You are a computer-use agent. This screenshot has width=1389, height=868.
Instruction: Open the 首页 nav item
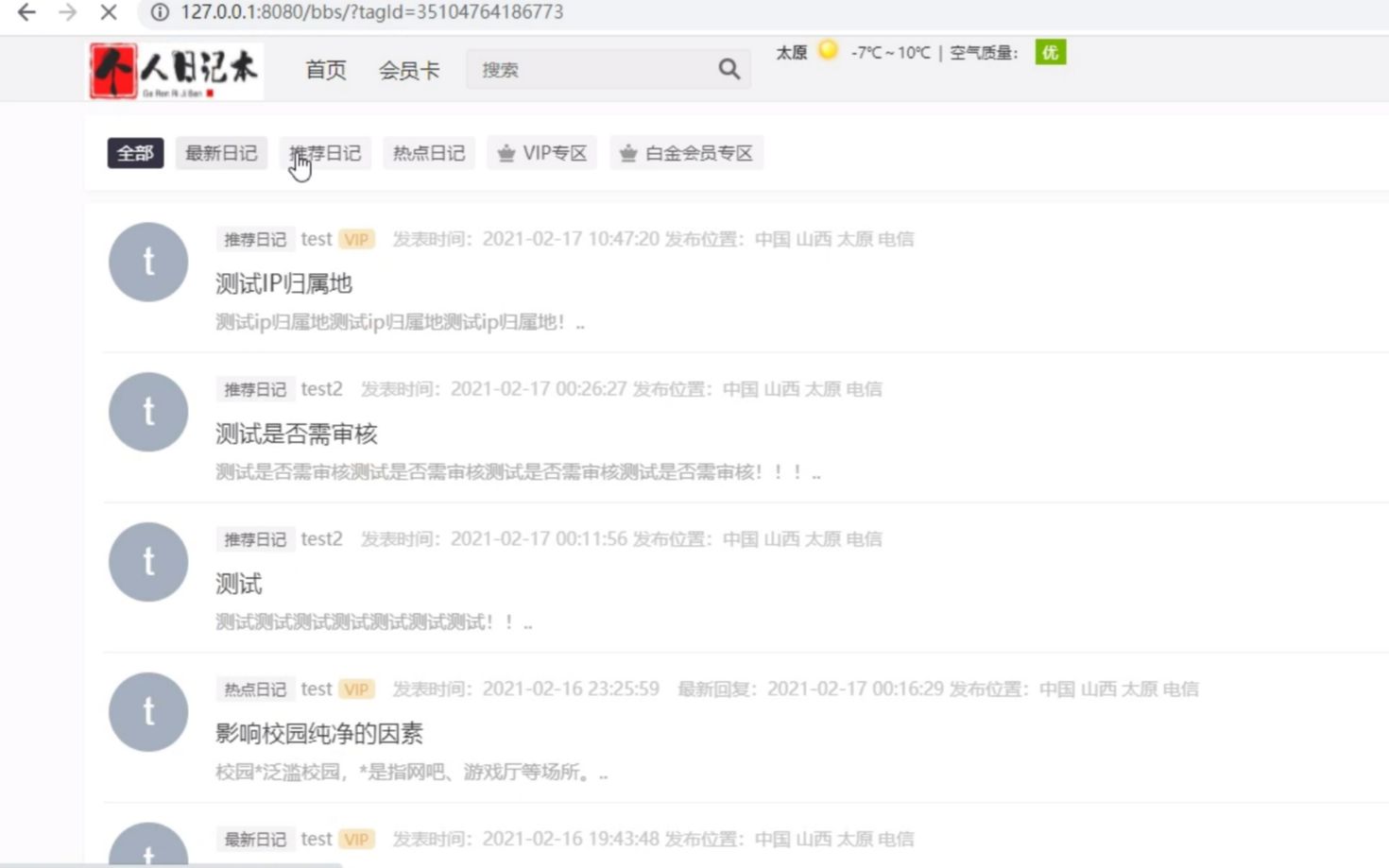tap(326, 70)
